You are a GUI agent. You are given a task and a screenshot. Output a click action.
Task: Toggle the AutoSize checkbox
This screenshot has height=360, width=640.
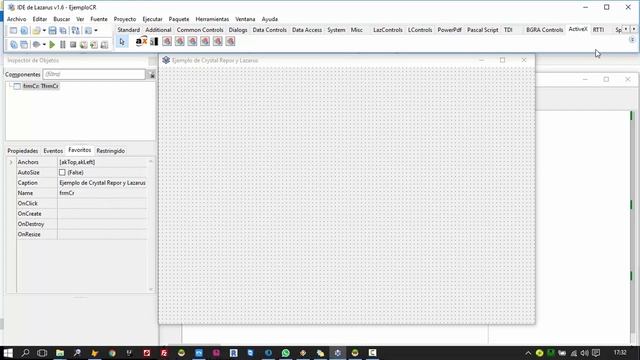click(62, 173)
